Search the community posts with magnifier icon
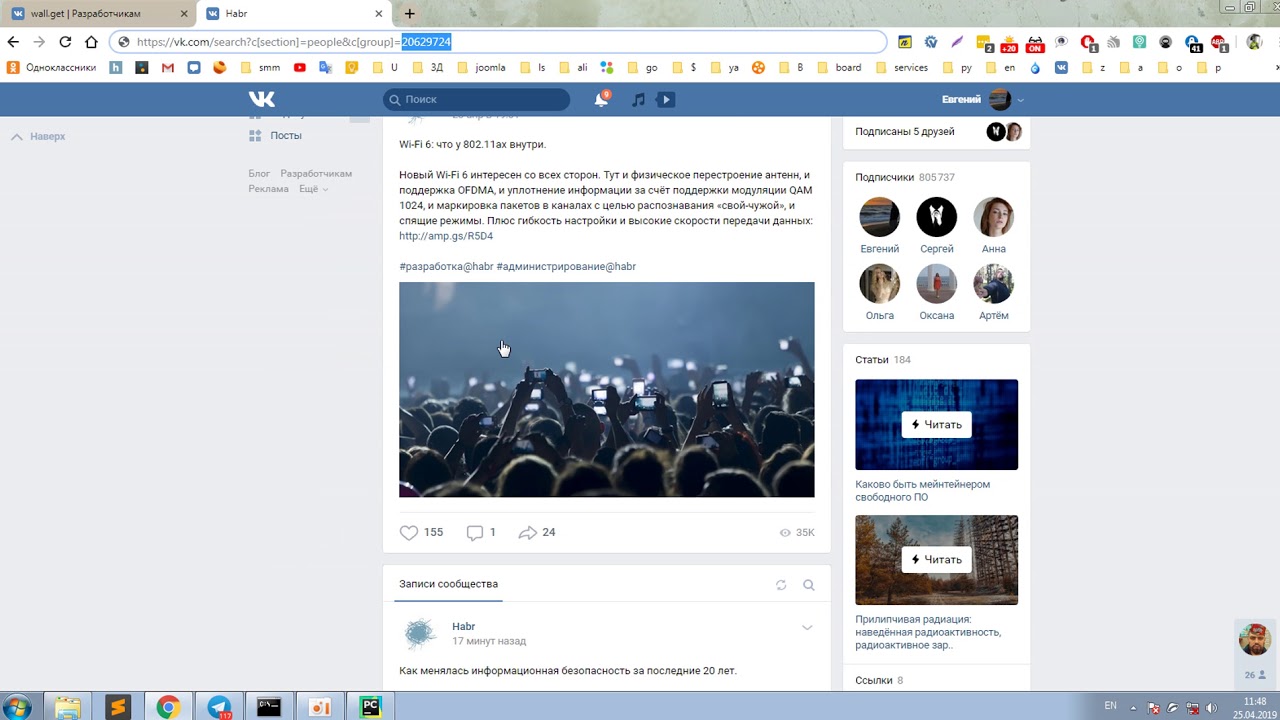1280x720 pixels. tap(809, 585)
